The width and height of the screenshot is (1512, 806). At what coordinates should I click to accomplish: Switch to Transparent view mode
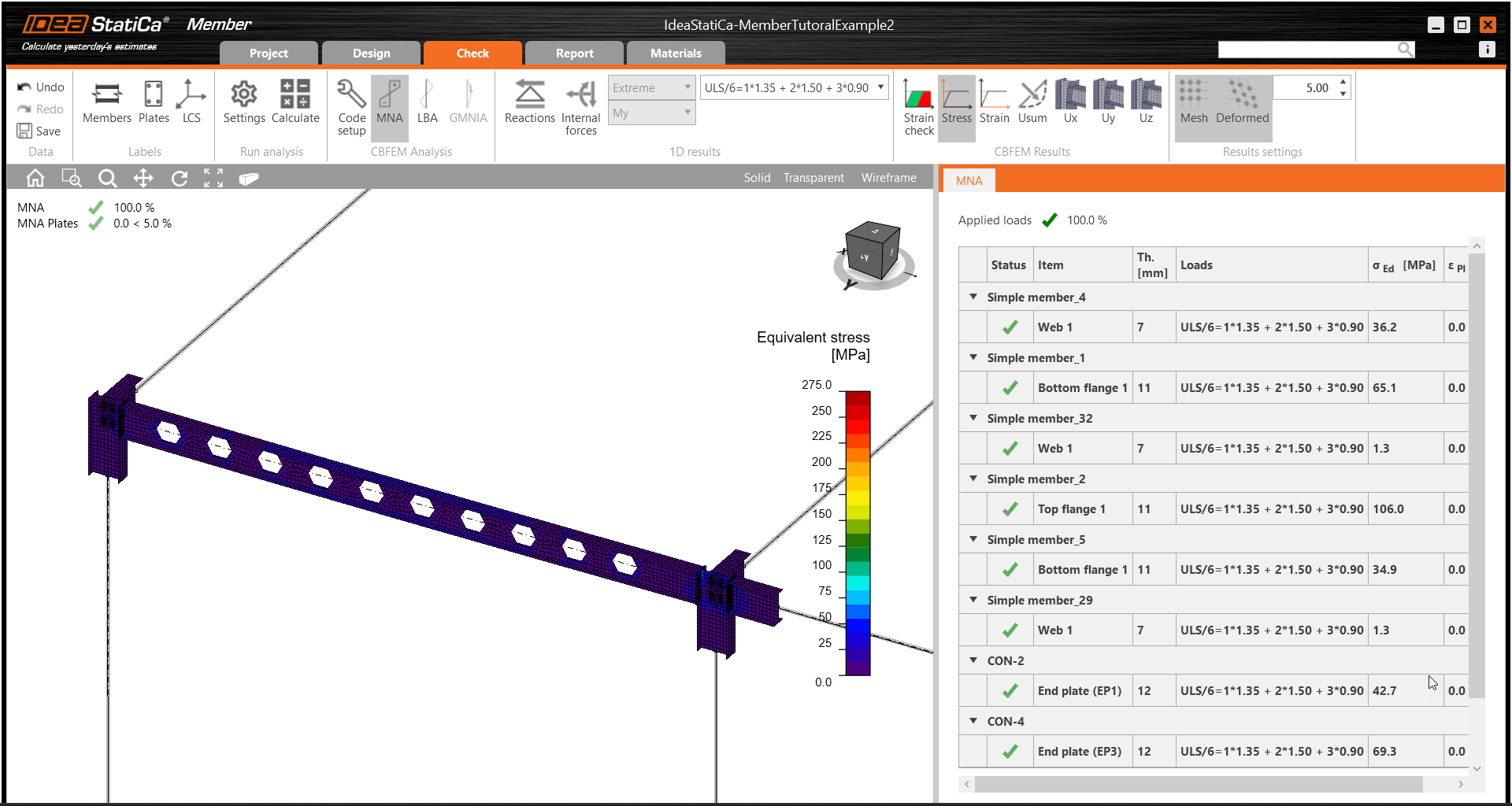tap(813, 178)
